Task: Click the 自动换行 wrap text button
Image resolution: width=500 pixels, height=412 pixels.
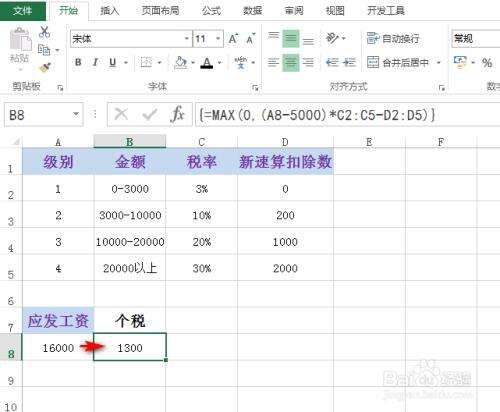Action: 393,39
